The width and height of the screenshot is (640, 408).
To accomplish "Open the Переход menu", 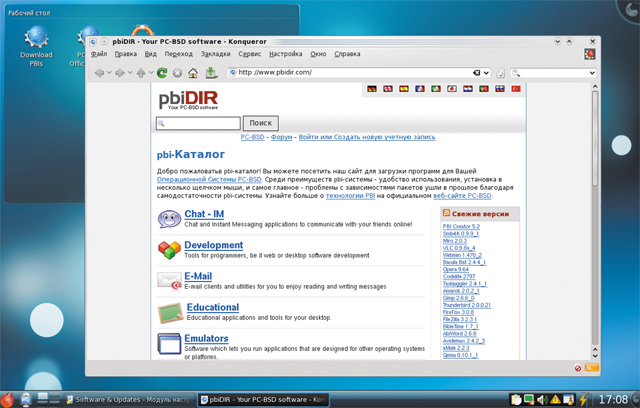I will click(179, 54).
